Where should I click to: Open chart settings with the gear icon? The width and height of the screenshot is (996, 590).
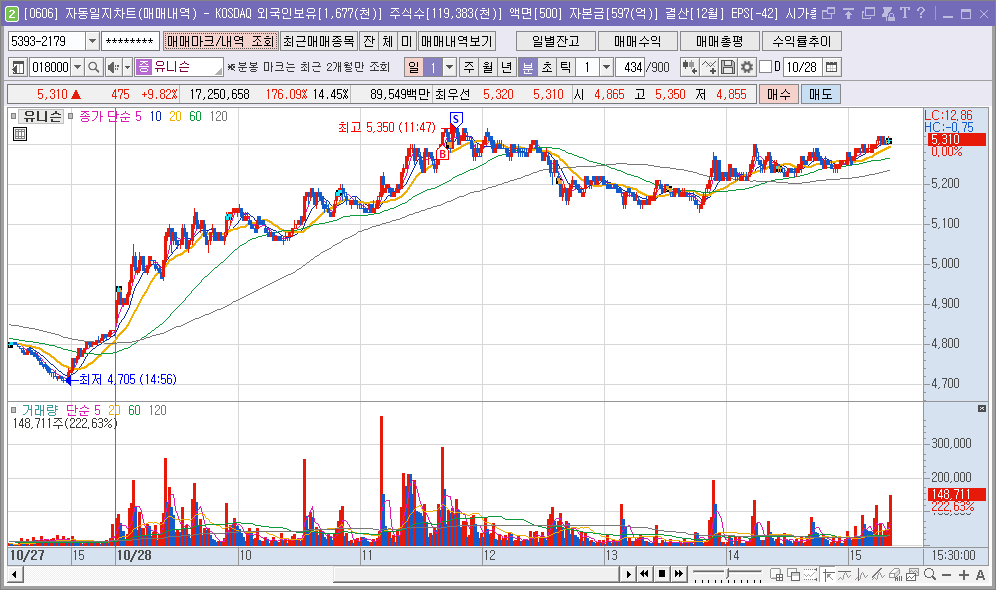[747, 67]
